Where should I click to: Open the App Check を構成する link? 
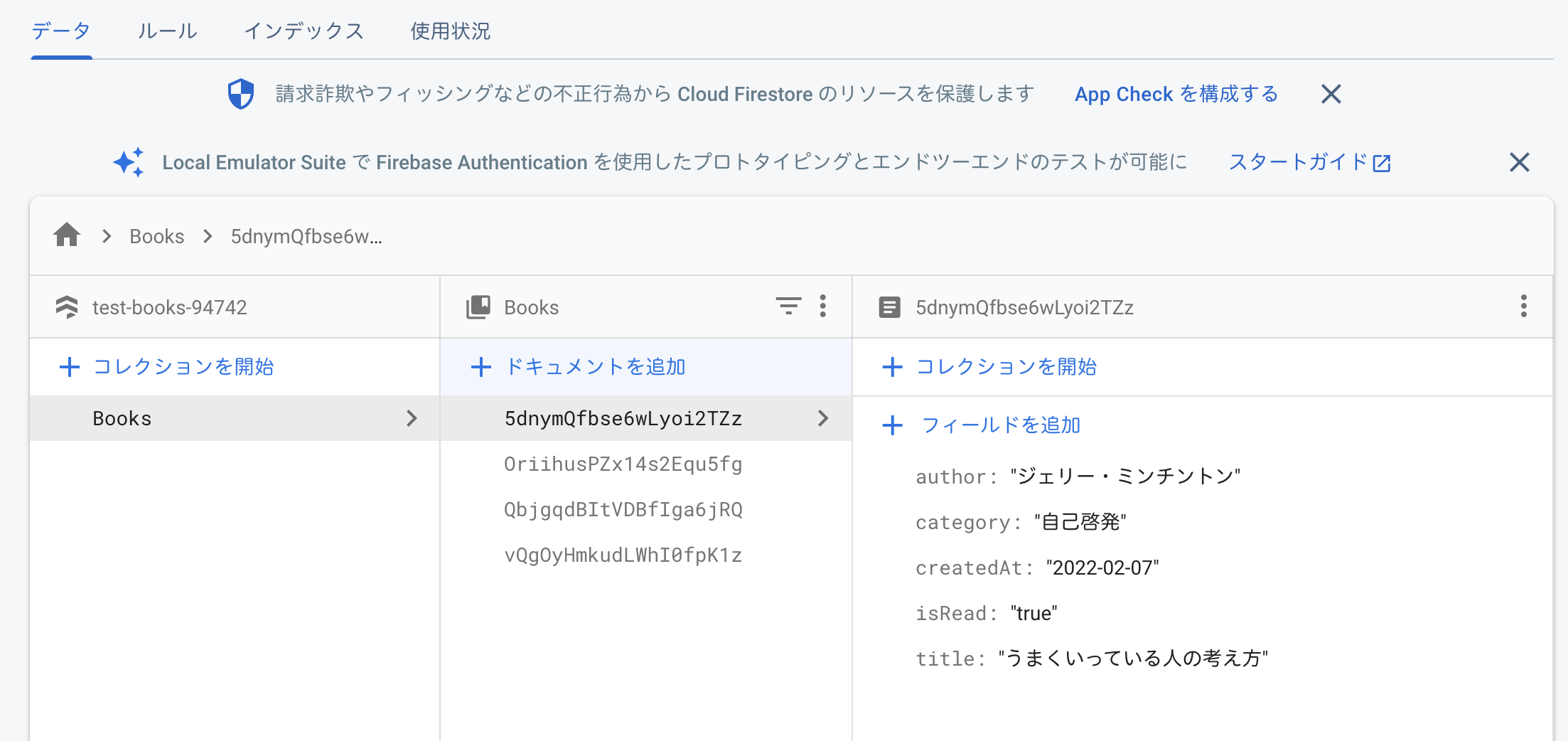click(x=1176, y=94)
